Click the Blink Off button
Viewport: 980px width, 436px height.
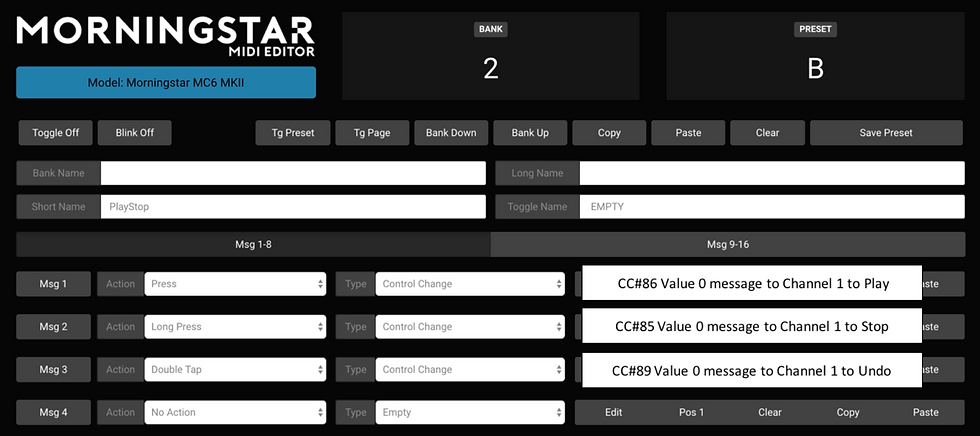pos(134,132)
